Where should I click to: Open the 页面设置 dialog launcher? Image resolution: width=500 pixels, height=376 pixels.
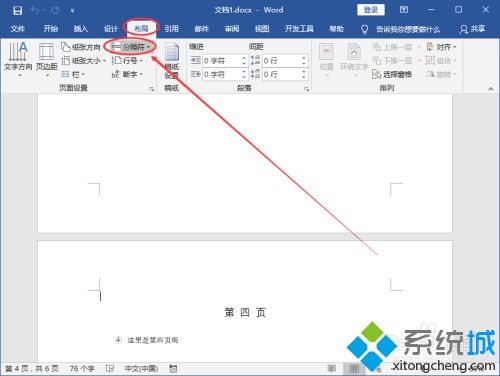point(152,89)
